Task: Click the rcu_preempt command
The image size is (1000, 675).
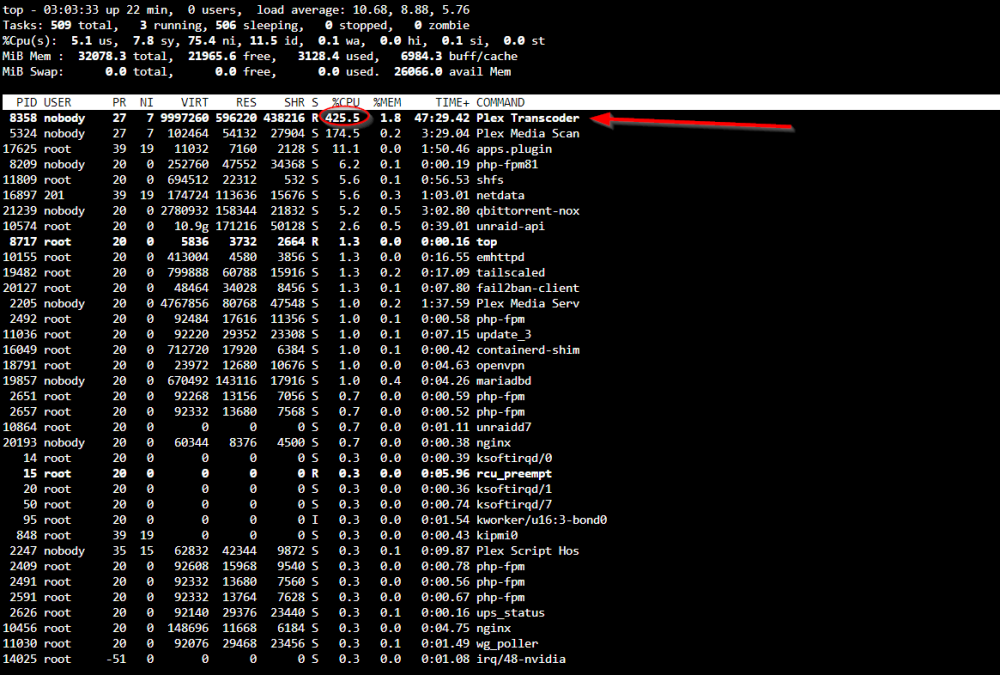Action: pyautogui.click(x=514, y=473)
